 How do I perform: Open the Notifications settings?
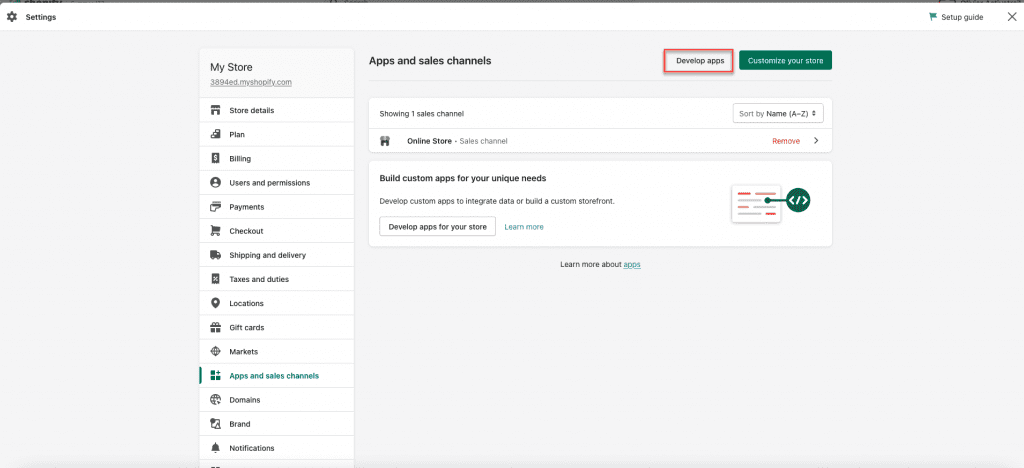(277, 448)
